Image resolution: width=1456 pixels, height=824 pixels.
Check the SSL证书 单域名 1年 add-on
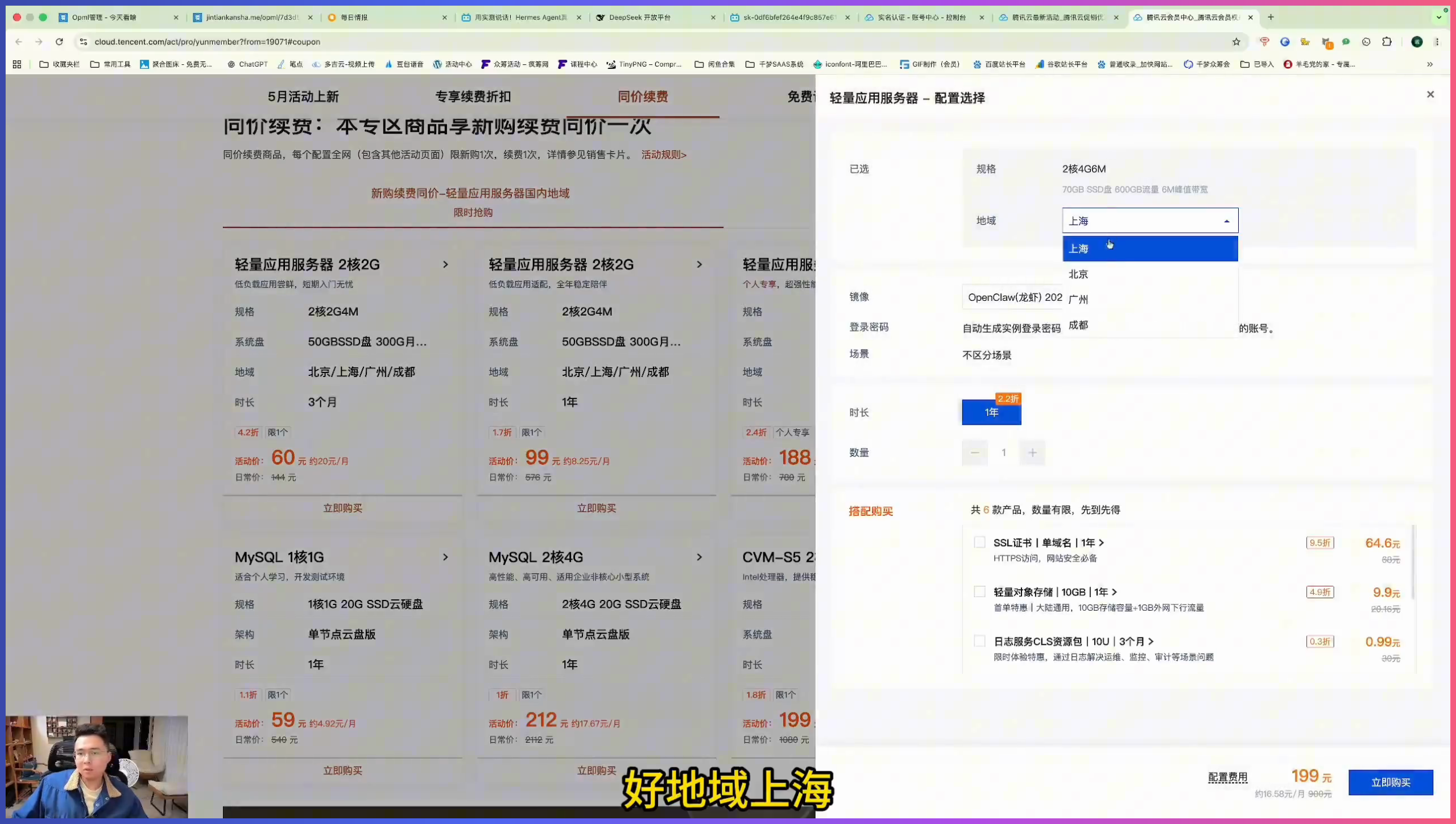pos(979,542)
